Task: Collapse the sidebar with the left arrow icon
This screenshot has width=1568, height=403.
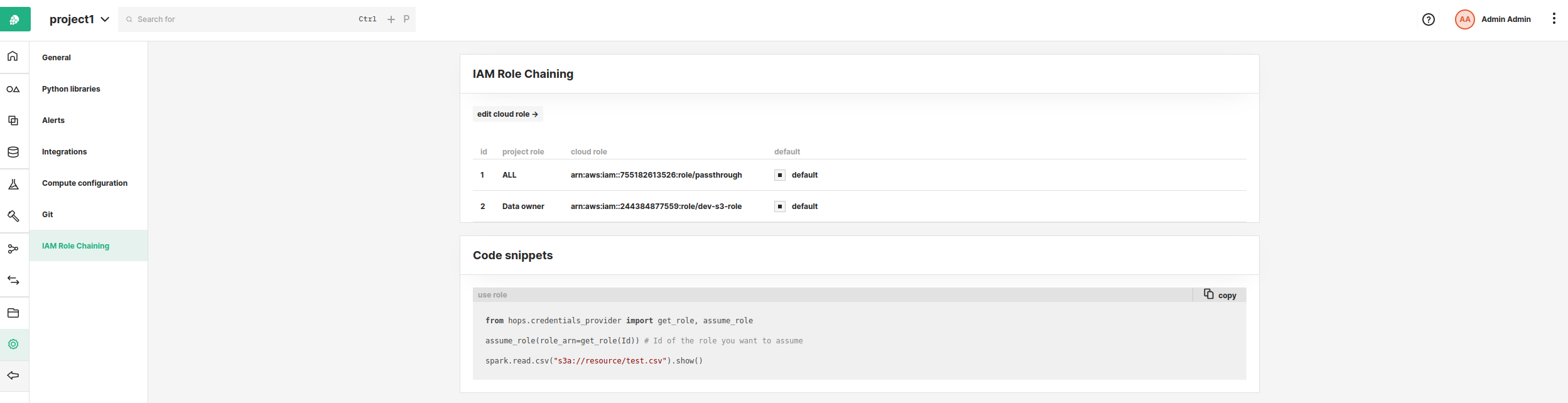Action: 13,375
